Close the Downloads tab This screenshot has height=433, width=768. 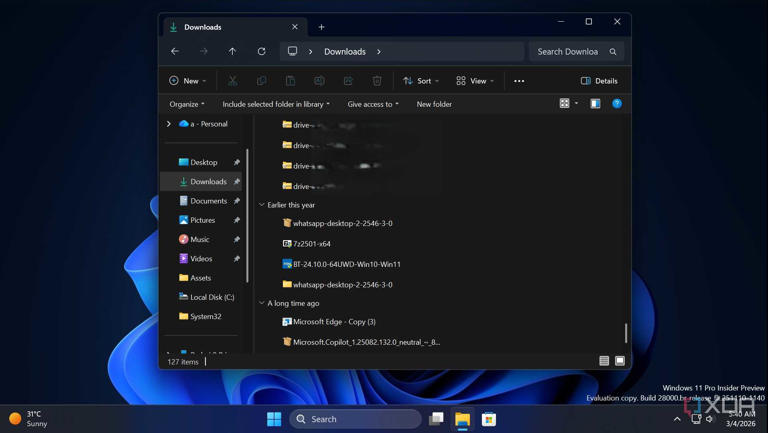click(294, 27)
